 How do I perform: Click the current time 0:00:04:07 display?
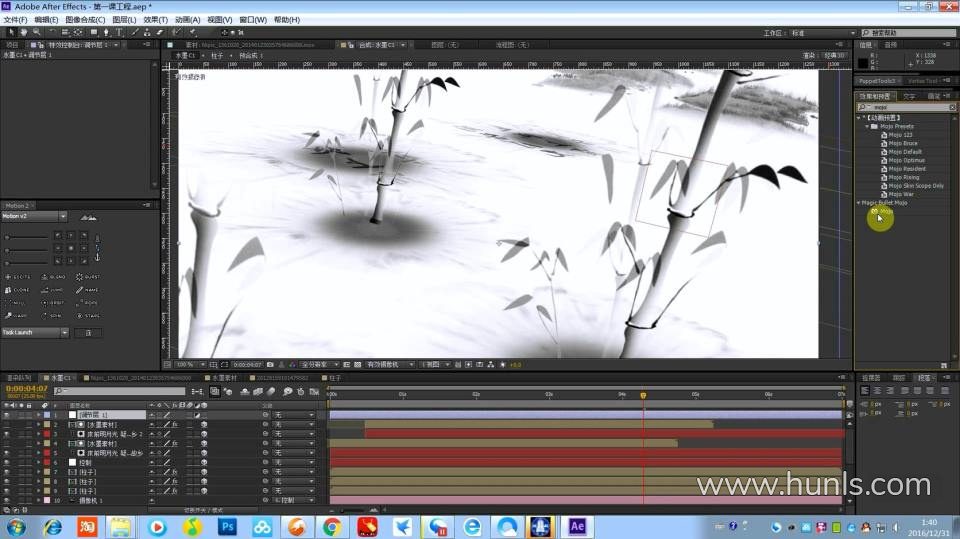pyautogui.click(x=26, y=389)
